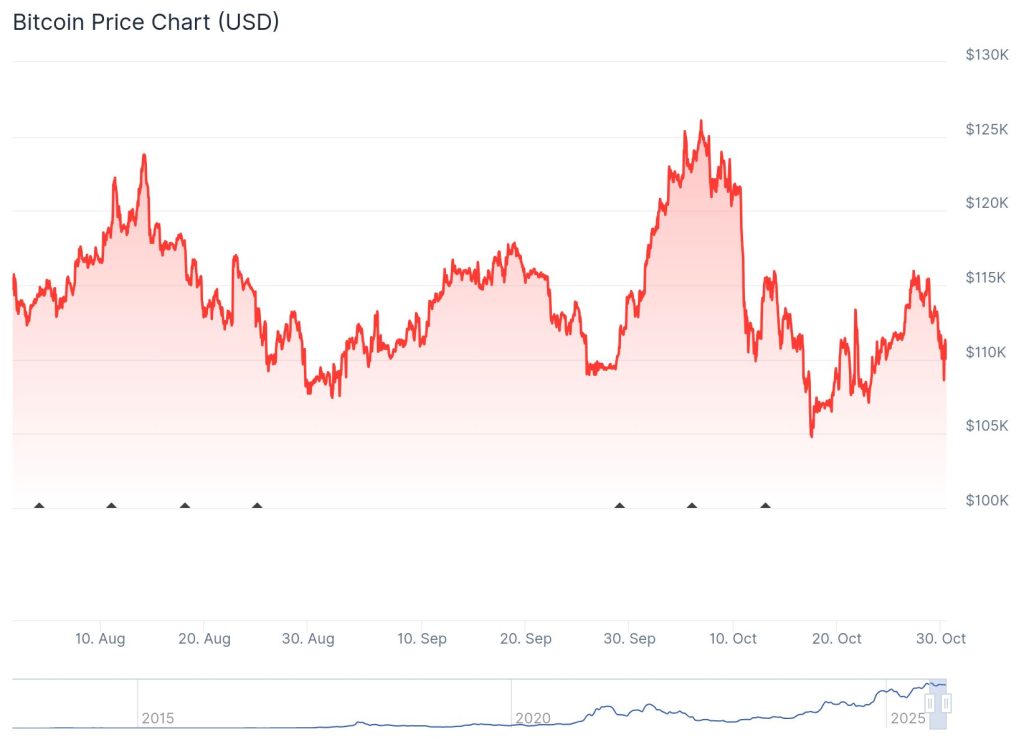Viewport: 1024px width, 747px height.
Task: Click the 10. Sep x-axis date label
Action: pos(421,639)
